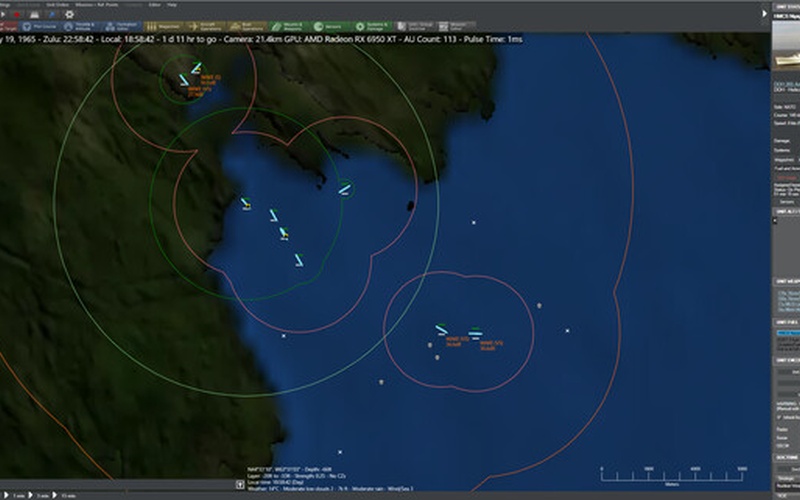This screenshot has width=800, height=500.
Task: Click the Plot Course toolbar button
Action: pos(39,26)
